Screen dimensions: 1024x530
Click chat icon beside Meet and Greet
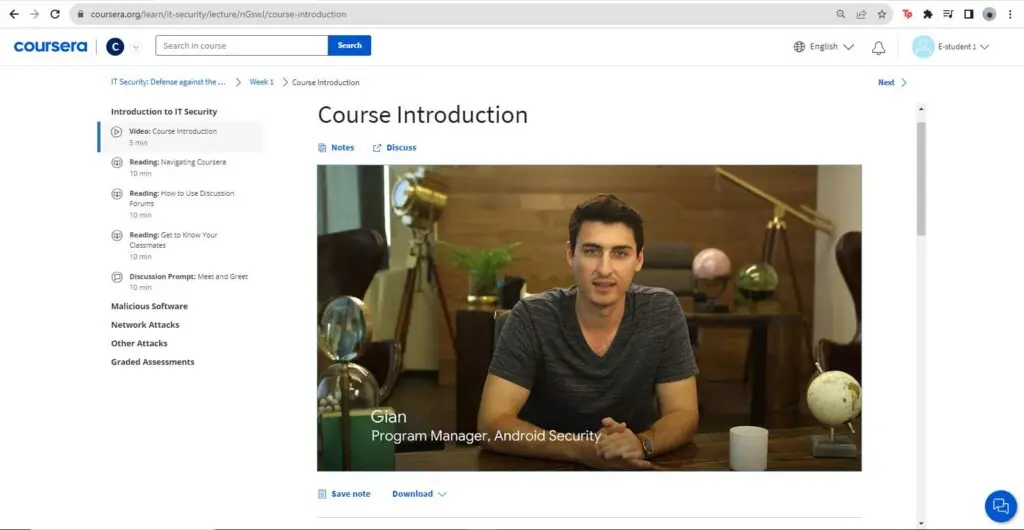(x=116, y=277)
